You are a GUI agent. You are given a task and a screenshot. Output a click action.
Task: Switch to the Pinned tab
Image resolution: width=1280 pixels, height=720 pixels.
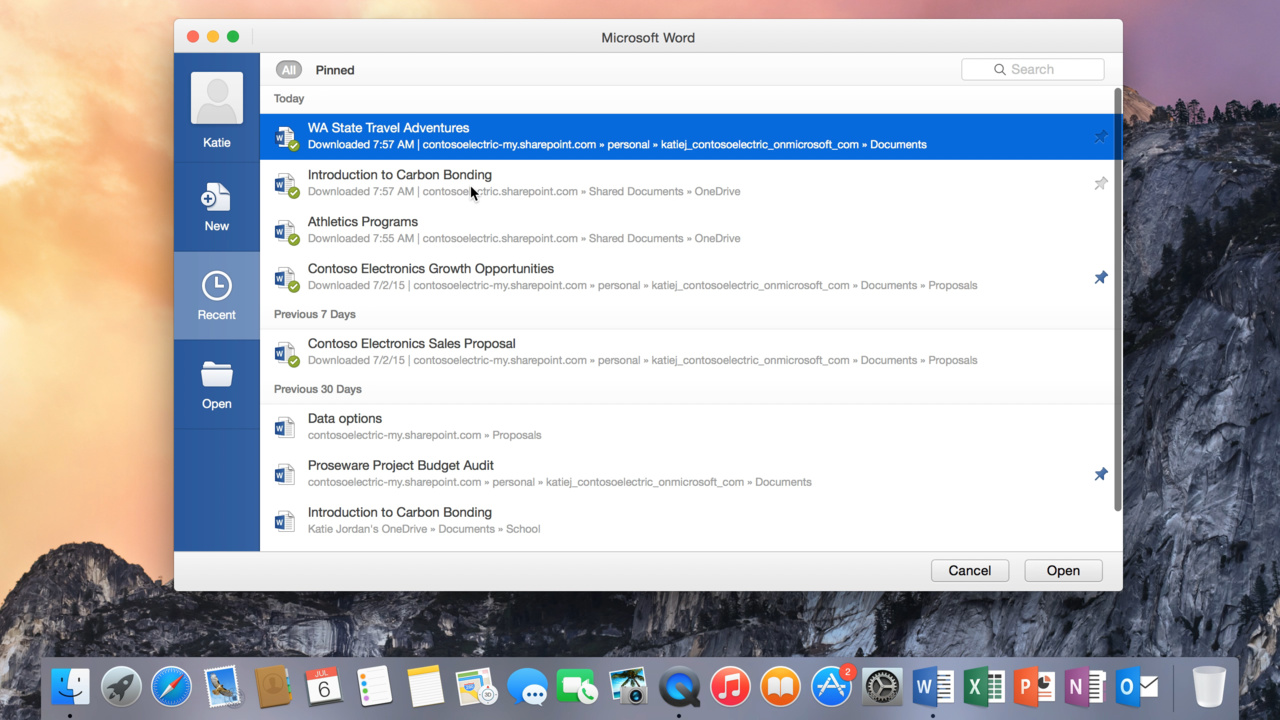tap(335, 70)
